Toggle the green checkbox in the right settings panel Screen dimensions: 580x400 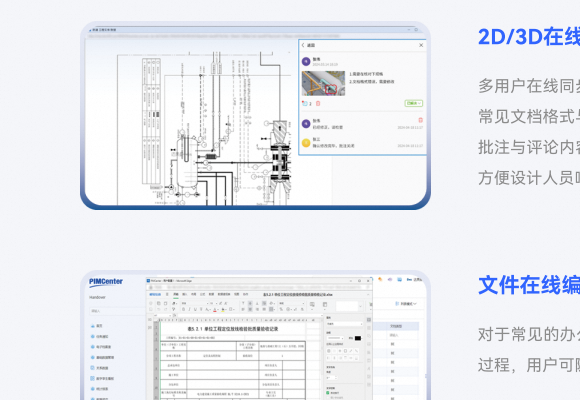coord(328,393)
